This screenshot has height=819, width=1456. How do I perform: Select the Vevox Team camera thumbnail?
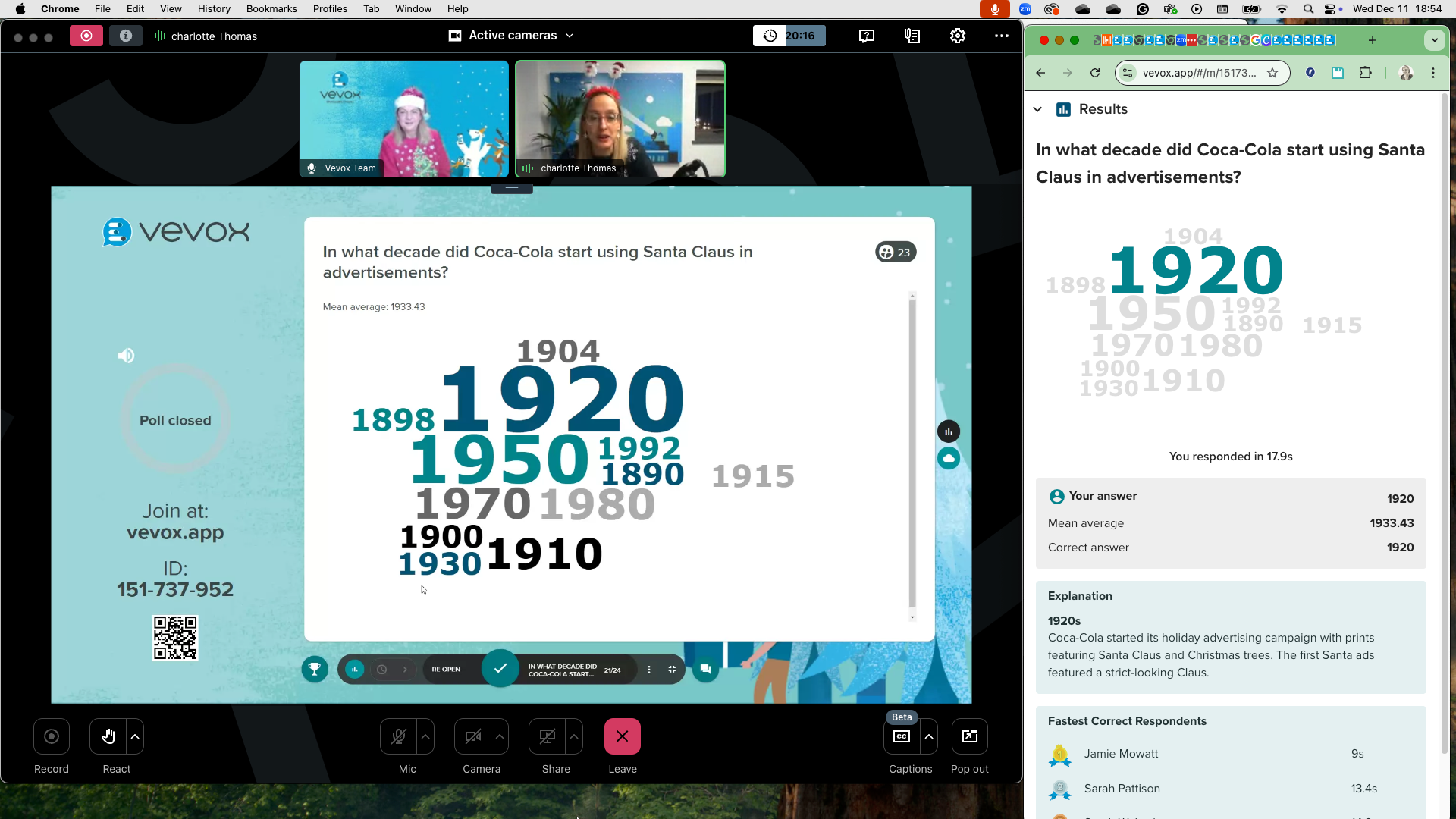click(x=404, y=119)
